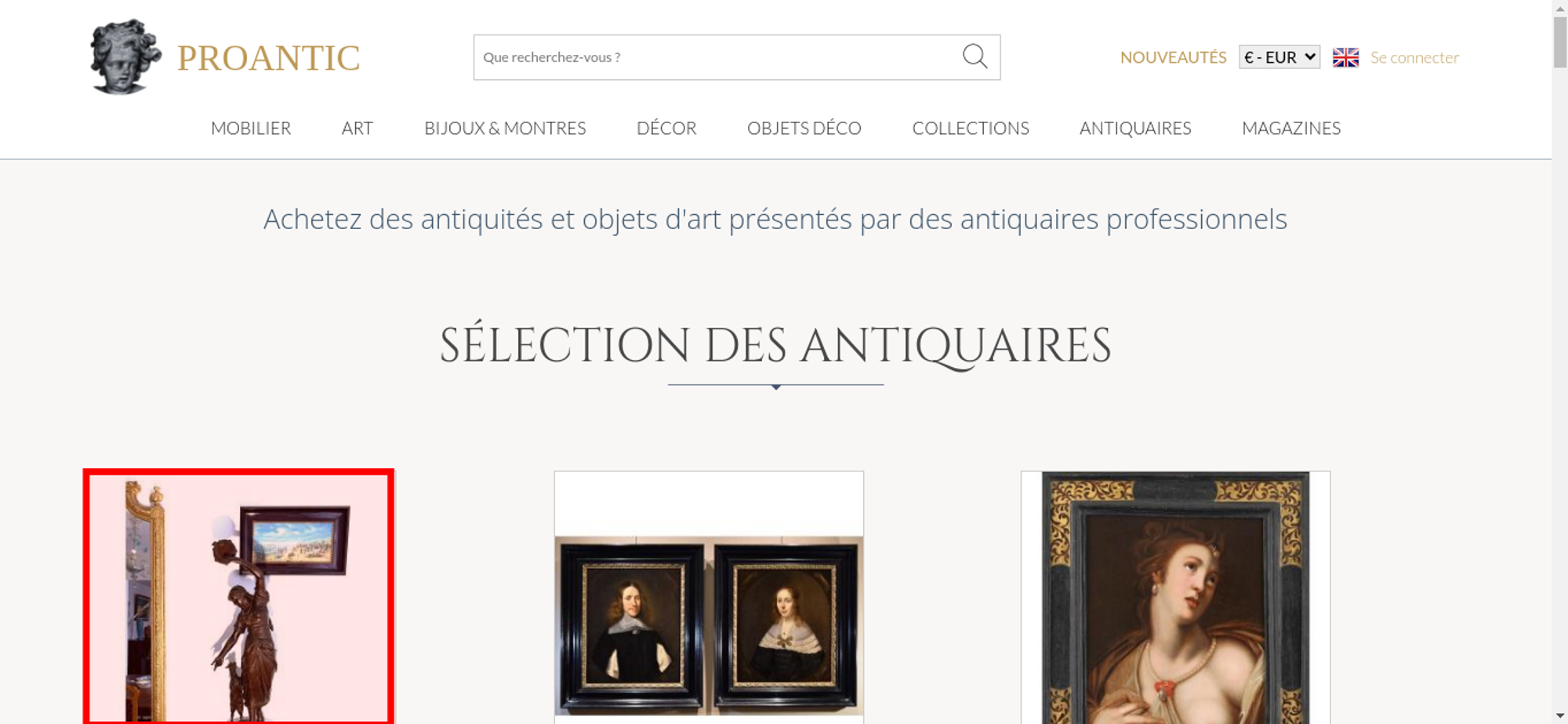Image resolution: width=1568 pixels, height=724 pixels.
Task: Open the pair of portraits thumbnail
Action: coord(709,598)
